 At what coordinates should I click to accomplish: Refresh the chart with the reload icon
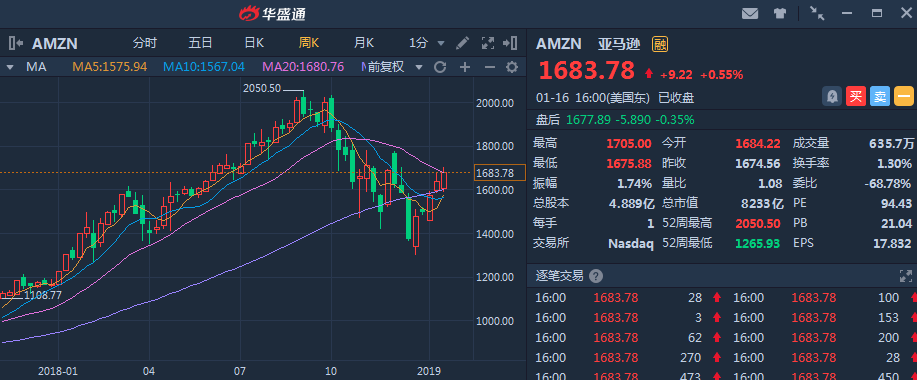[440, 67]
